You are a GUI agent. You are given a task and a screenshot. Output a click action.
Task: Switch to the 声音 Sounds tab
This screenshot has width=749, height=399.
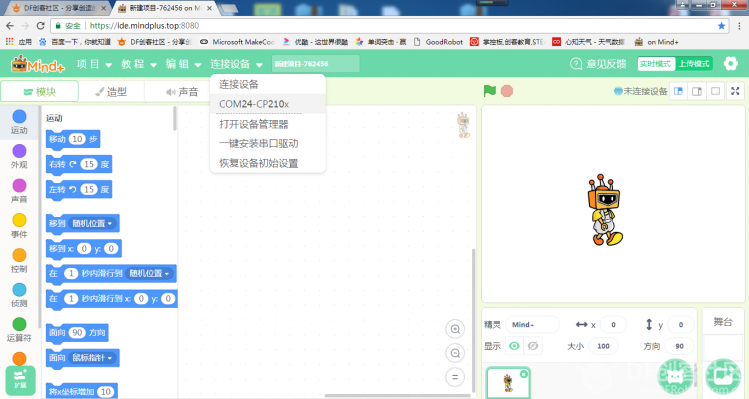click(x=182, y=91)
